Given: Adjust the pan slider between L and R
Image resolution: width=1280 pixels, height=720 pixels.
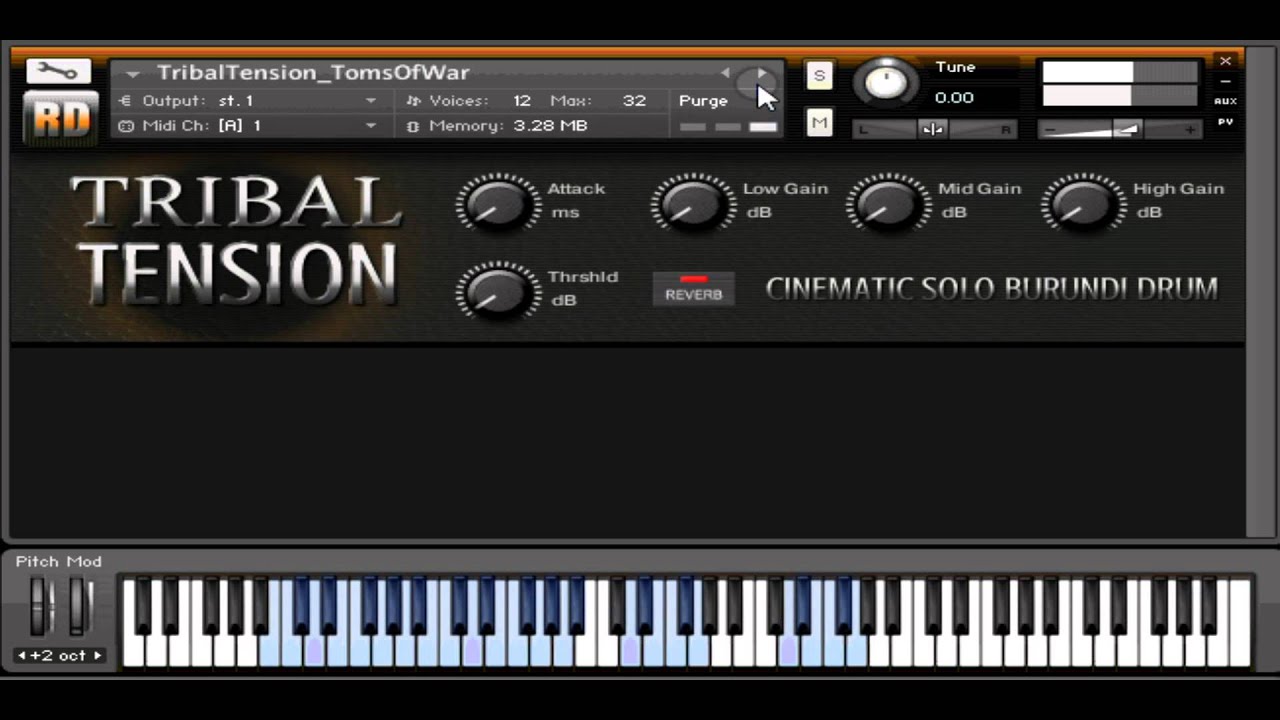Looking at the screenshot, I should pos(933,129).
